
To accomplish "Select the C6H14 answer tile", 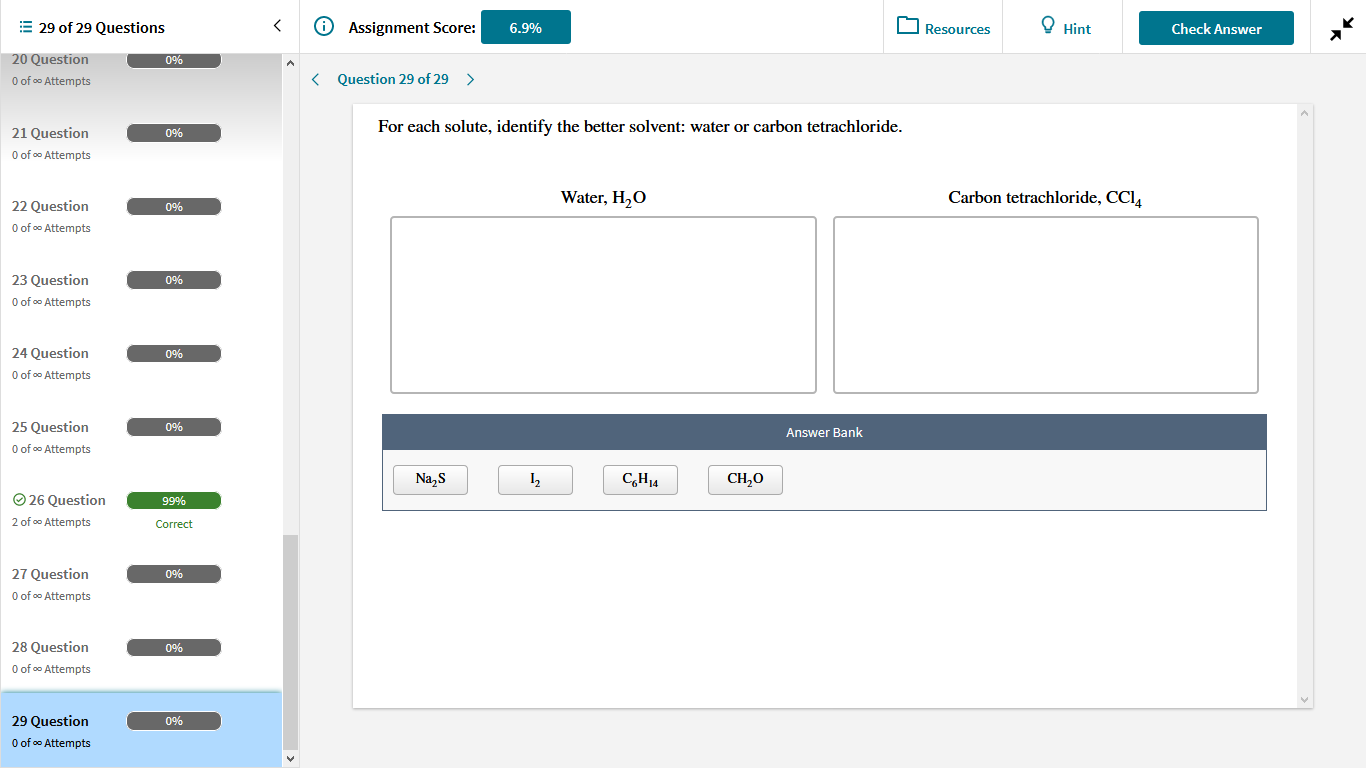I will point(640,480).
